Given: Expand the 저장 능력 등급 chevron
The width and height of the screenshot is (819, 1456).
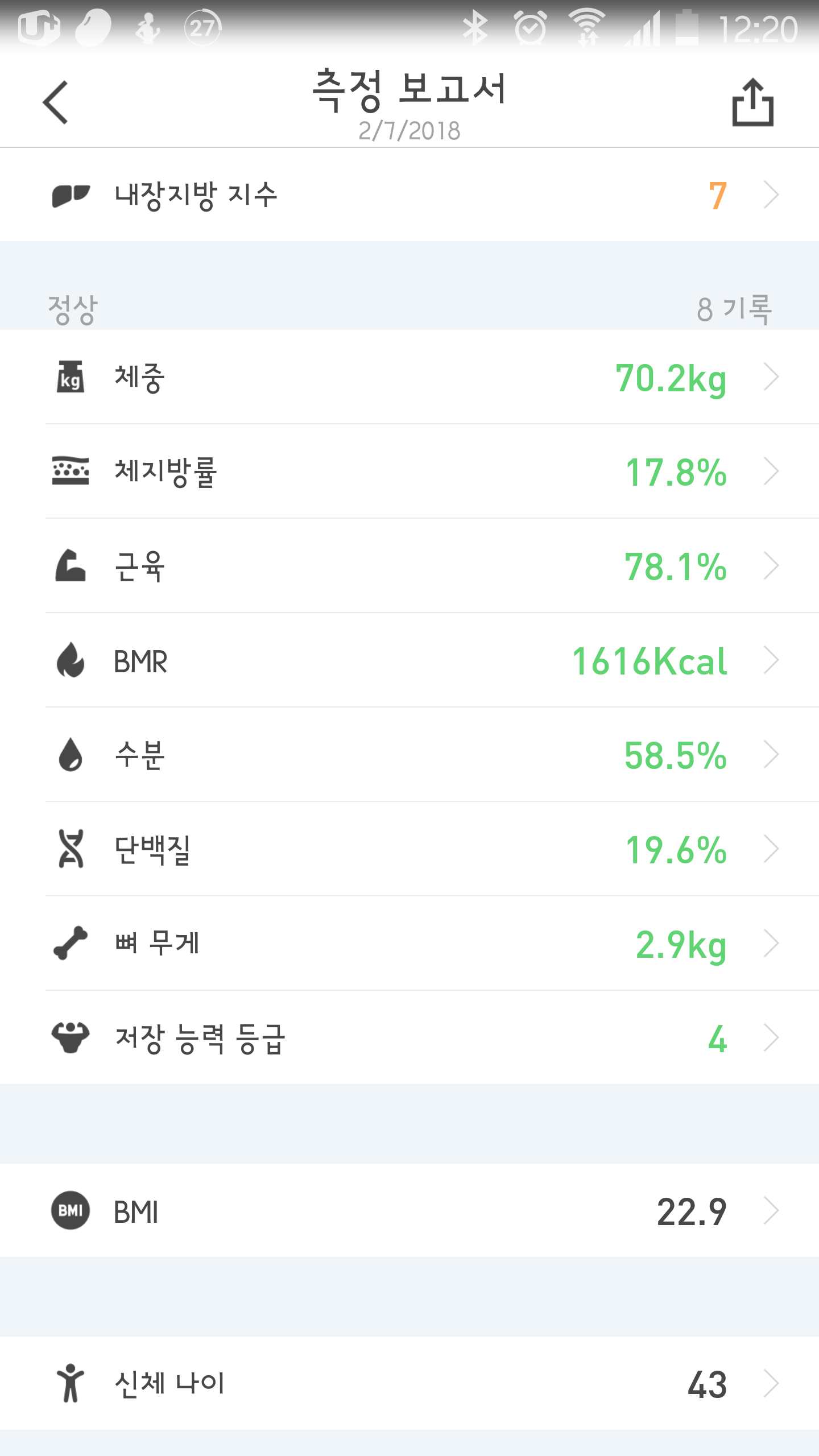Looking at the screenshot, I should (x=771, y=1038).
